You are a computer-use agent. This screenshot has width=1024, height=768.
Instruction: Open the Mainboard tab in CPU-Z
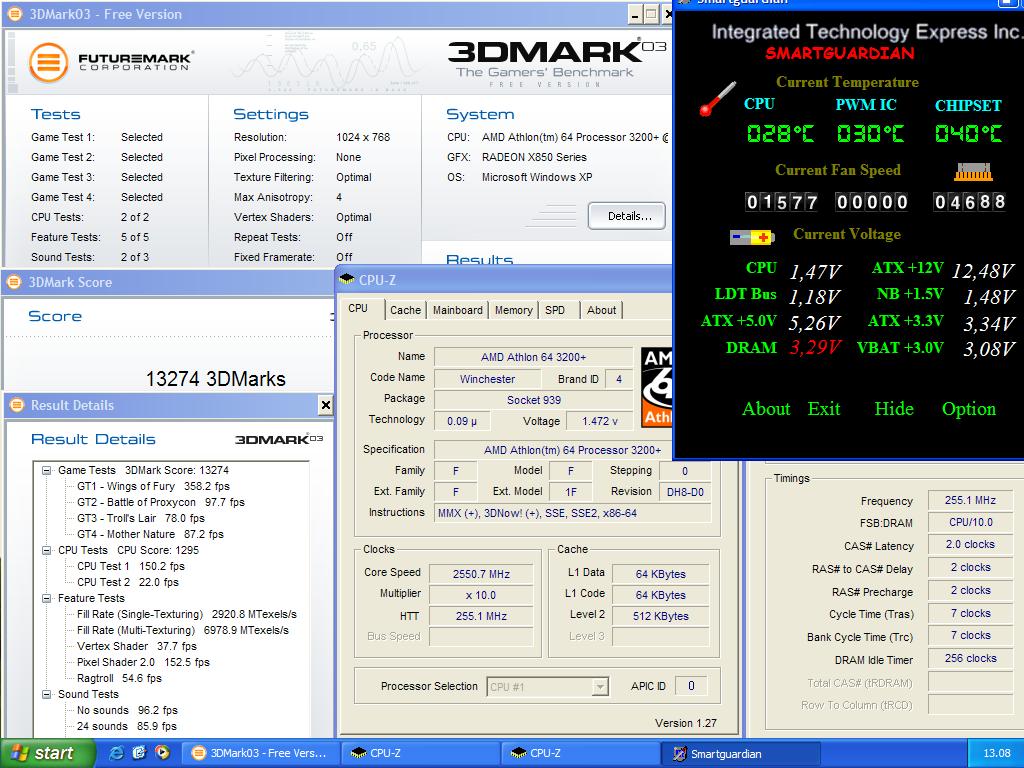click(x=458, y=310)
